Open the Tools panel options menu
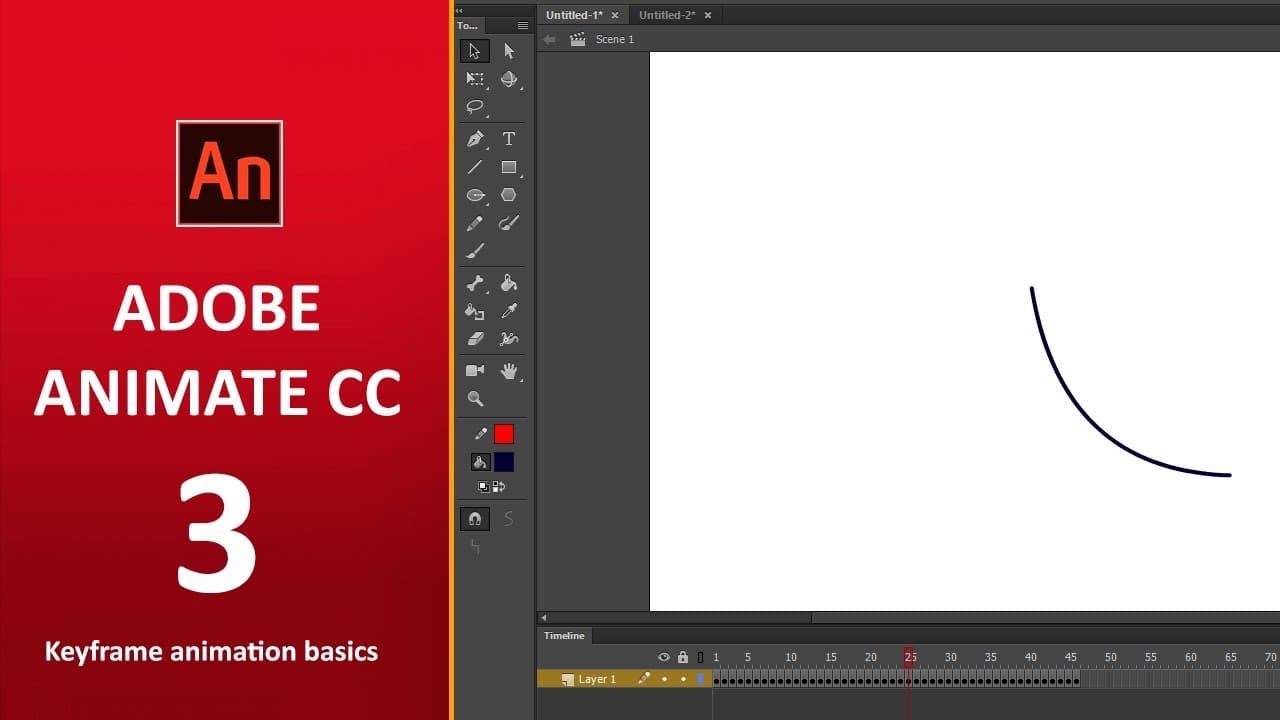The height and width of the screenshot is (720, 1280). coord(522,26)
